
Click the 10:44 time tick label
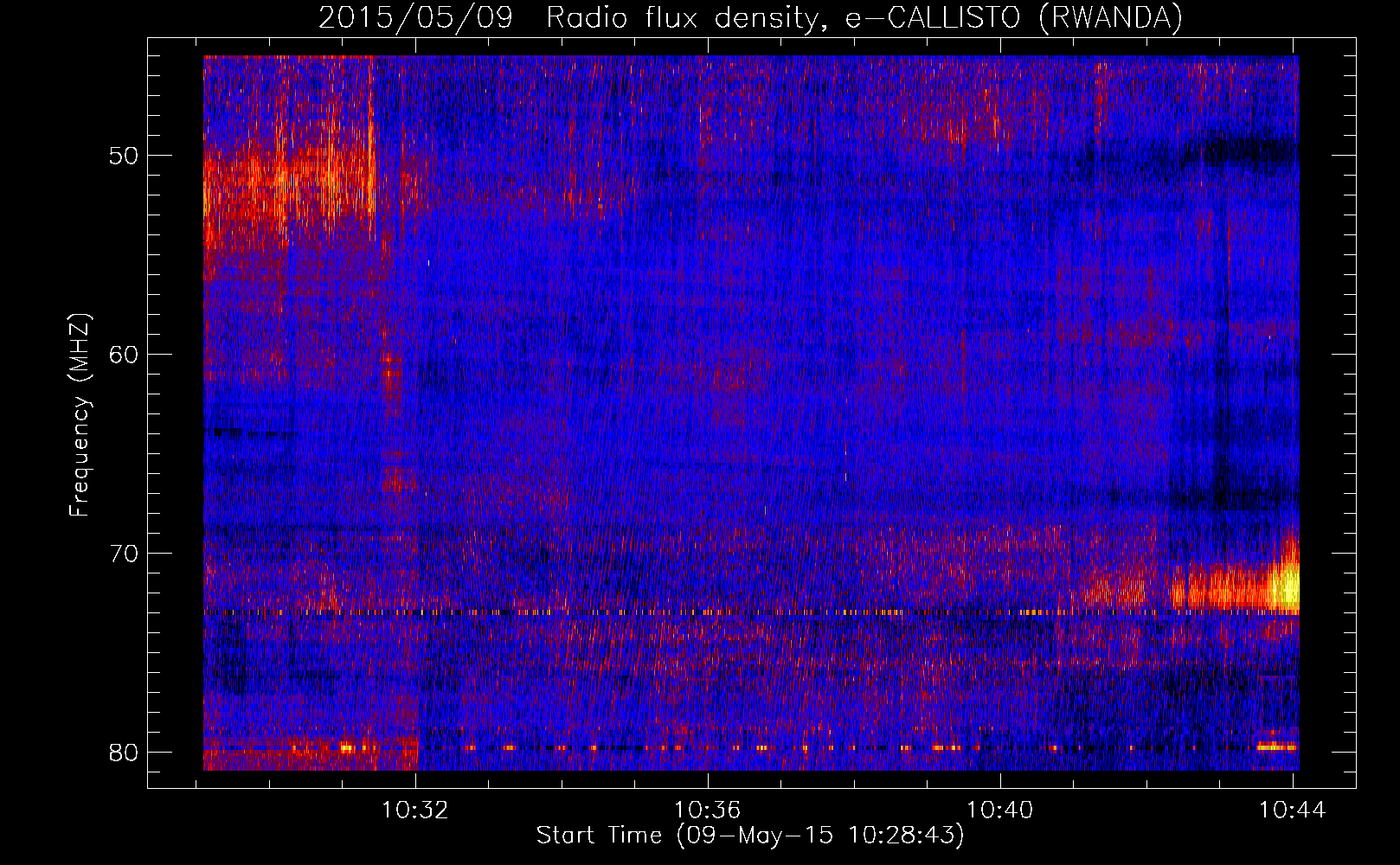(1293, 810)
